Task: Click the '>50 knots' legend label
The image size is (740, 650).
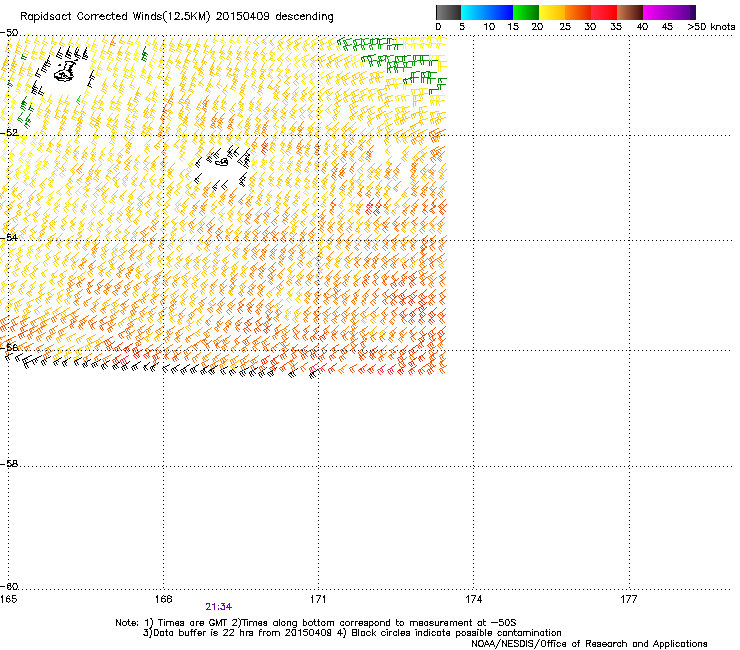Action: click(x=711, y=27)
